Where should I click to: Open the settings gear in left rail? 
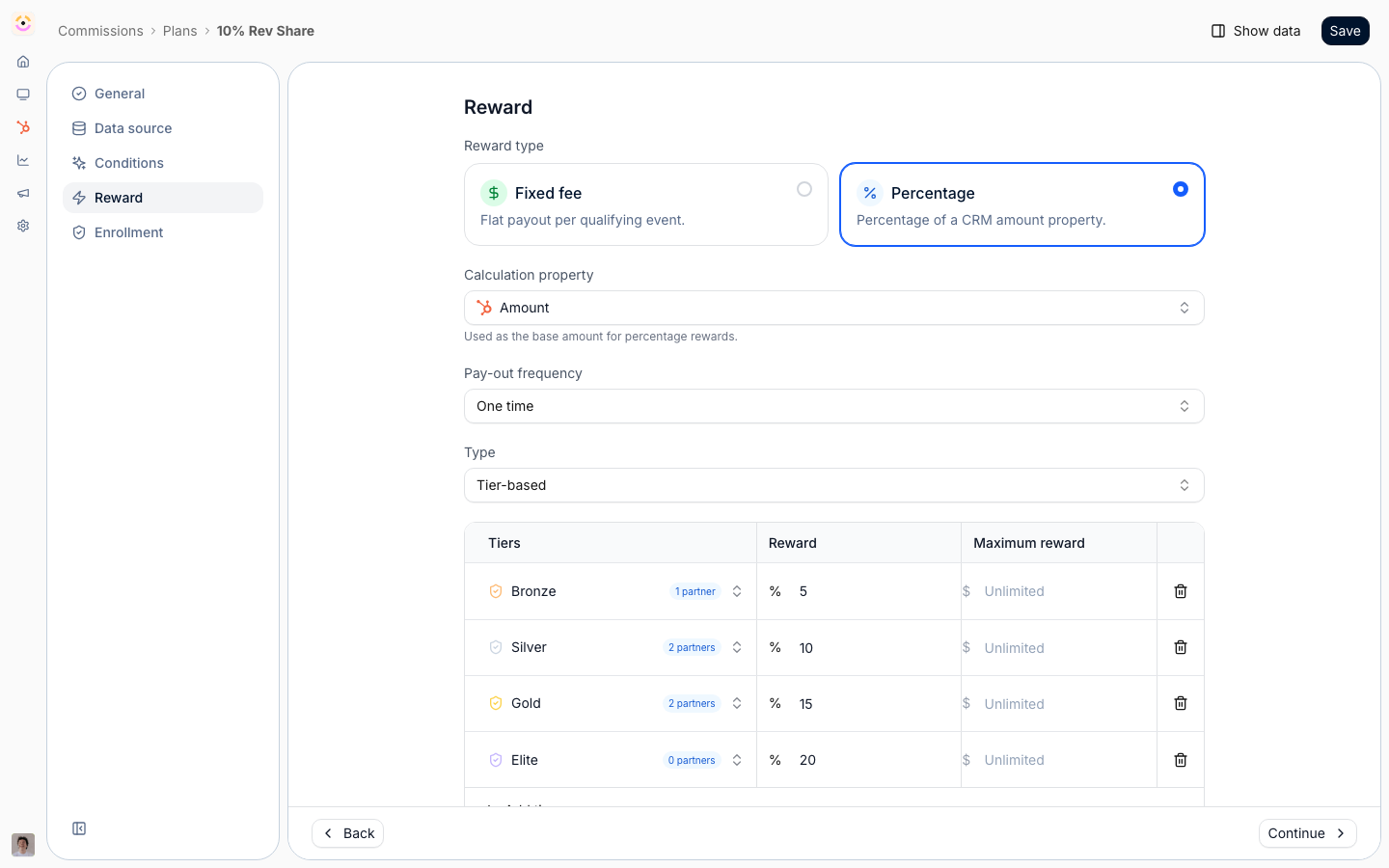pyautogui.click(x=23, y=226)
